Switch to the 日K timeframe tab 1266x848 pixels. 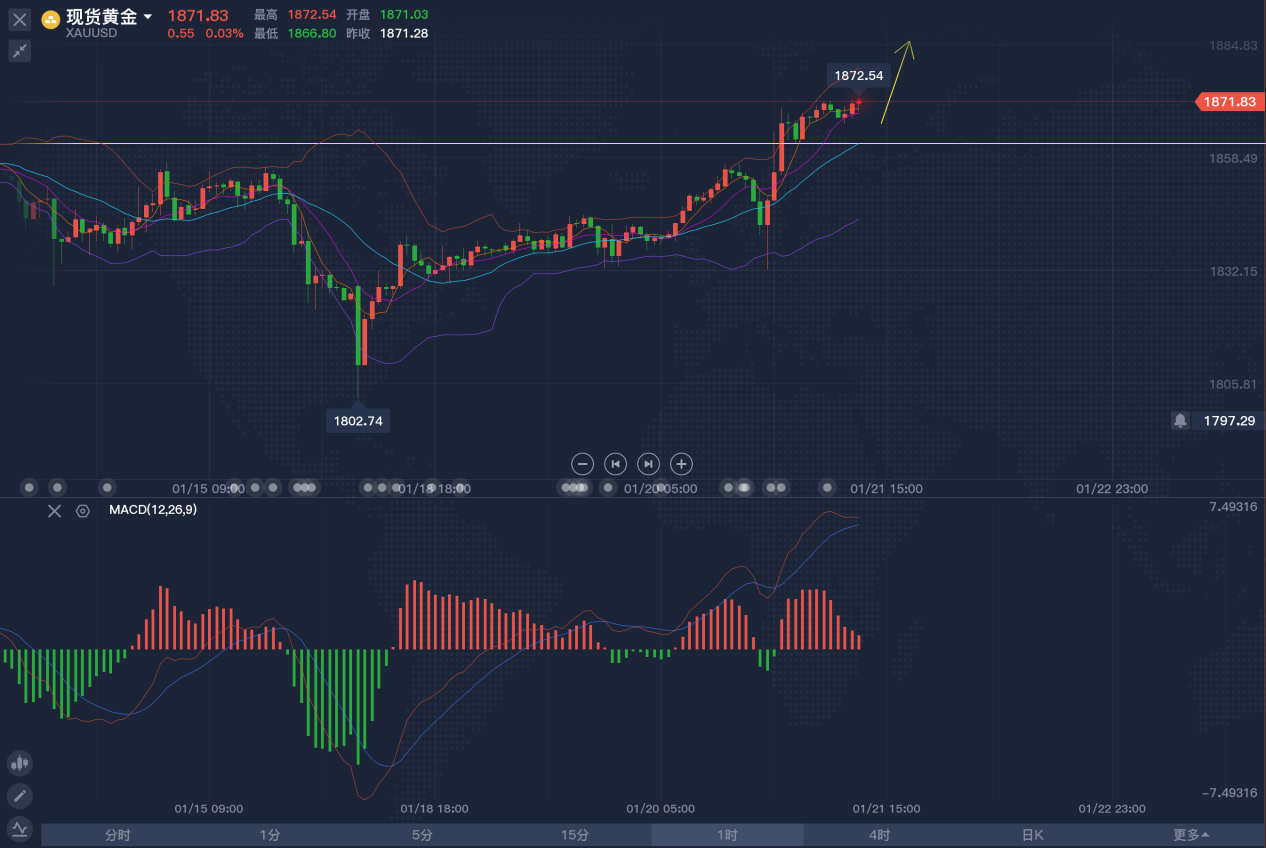click(1032, 835)
